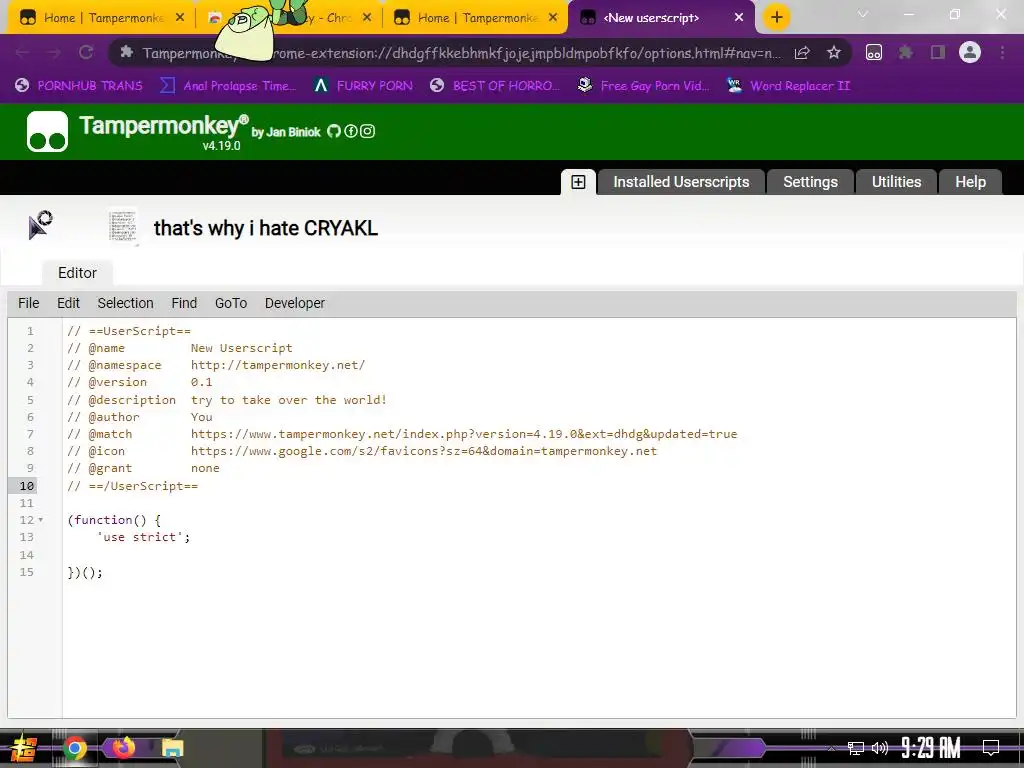Select the Editor tab
This screenshot has height=768, width=1024.
(x=77, y=272)
